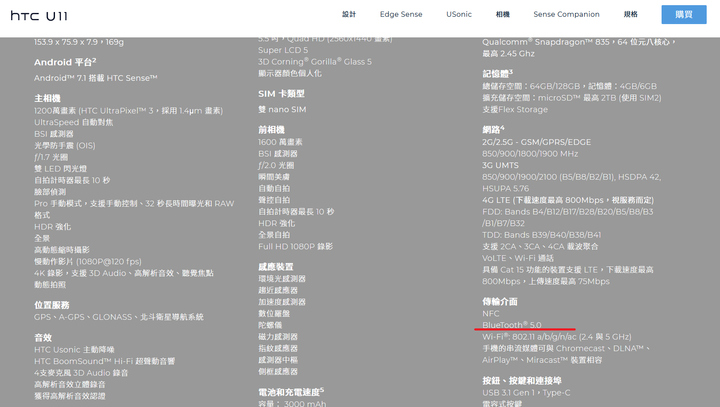Click '153.9 x 75.9 x 7.9, 169g' dimensions
The width and height of the screenshot is (720, 407).
pyautogui.click(x=79, y=42)
